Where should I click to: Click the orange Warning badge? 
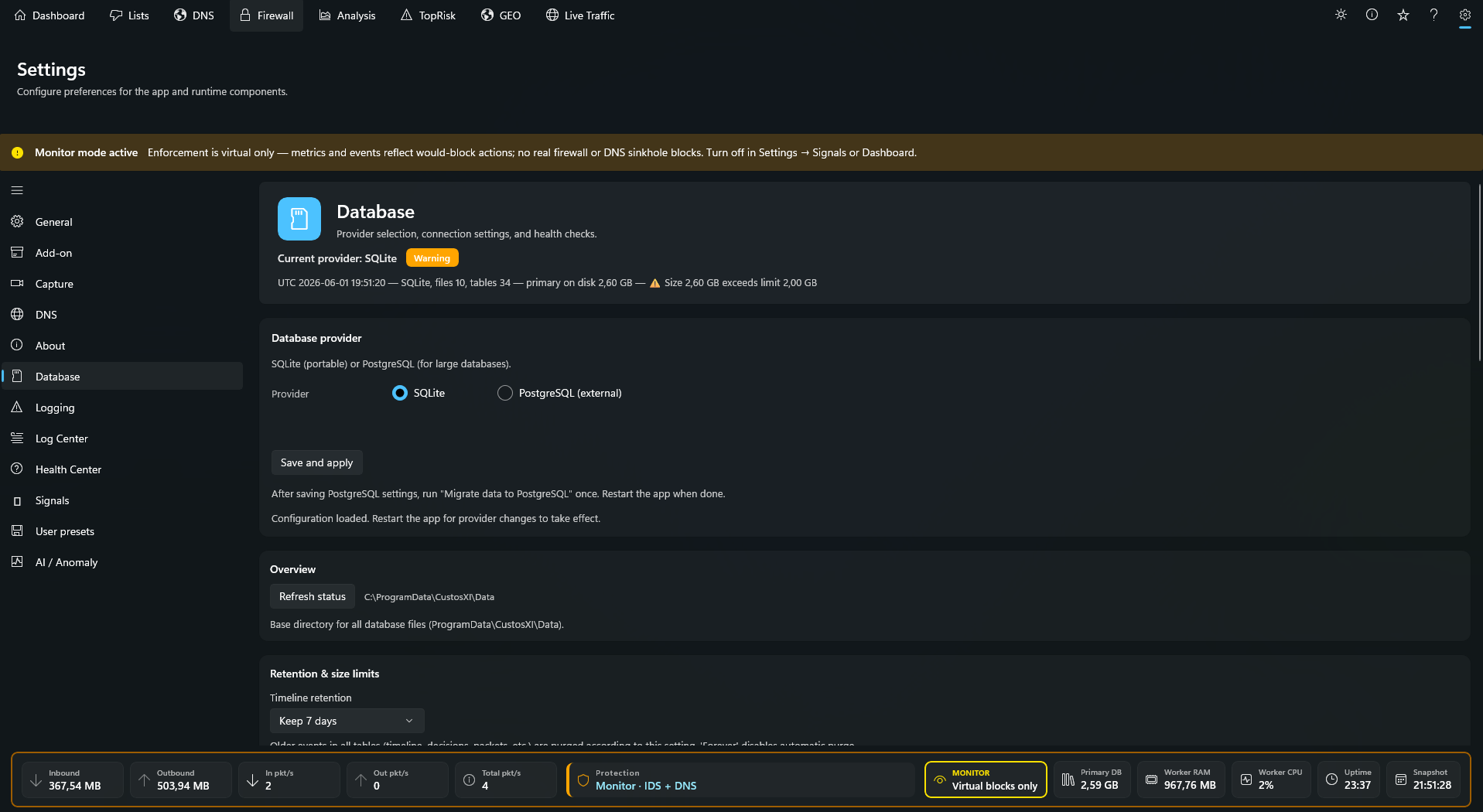[432, 258]
